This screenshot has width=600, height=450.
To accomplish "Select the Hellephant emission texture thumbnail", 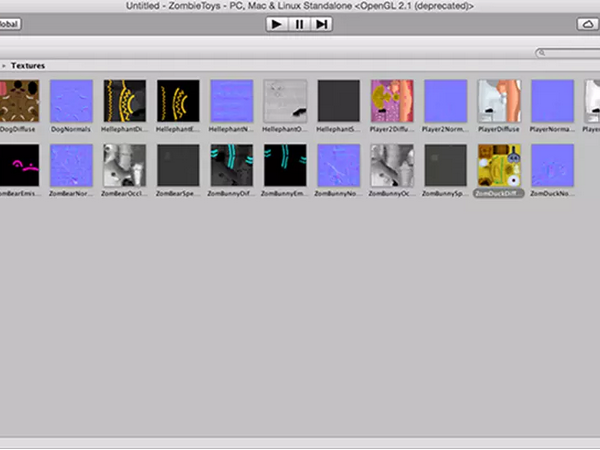I will [178, 101].
